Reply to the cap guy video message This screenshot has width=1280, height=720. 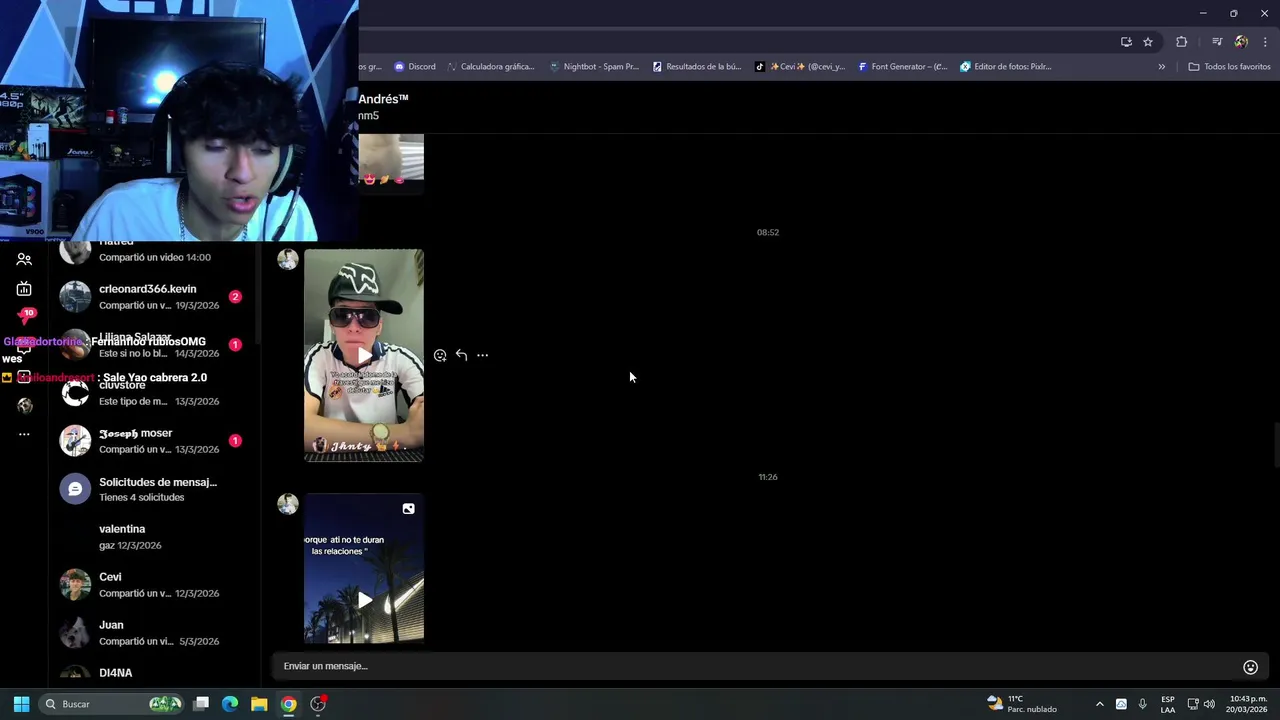pos(461,355)
